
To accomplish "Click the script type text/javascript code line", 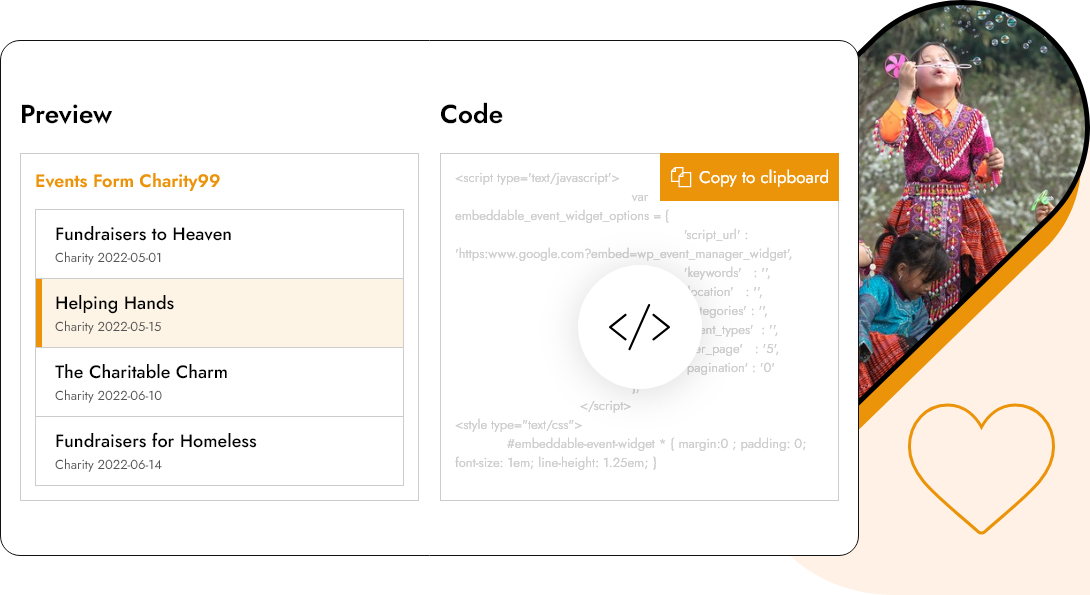I will (537, 179).
